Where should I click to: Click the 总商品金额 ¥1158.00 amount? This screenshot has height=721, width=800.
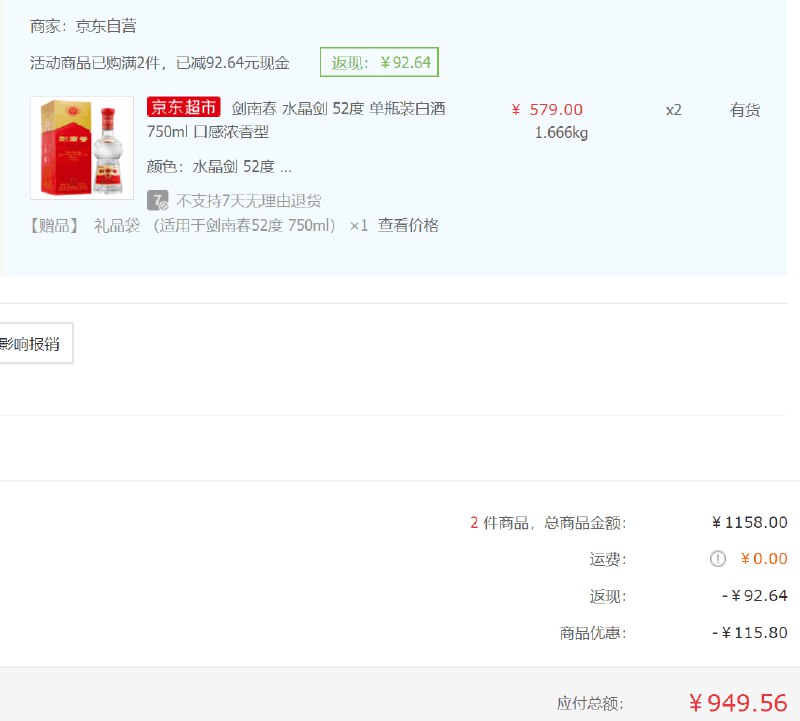(749, 523)
